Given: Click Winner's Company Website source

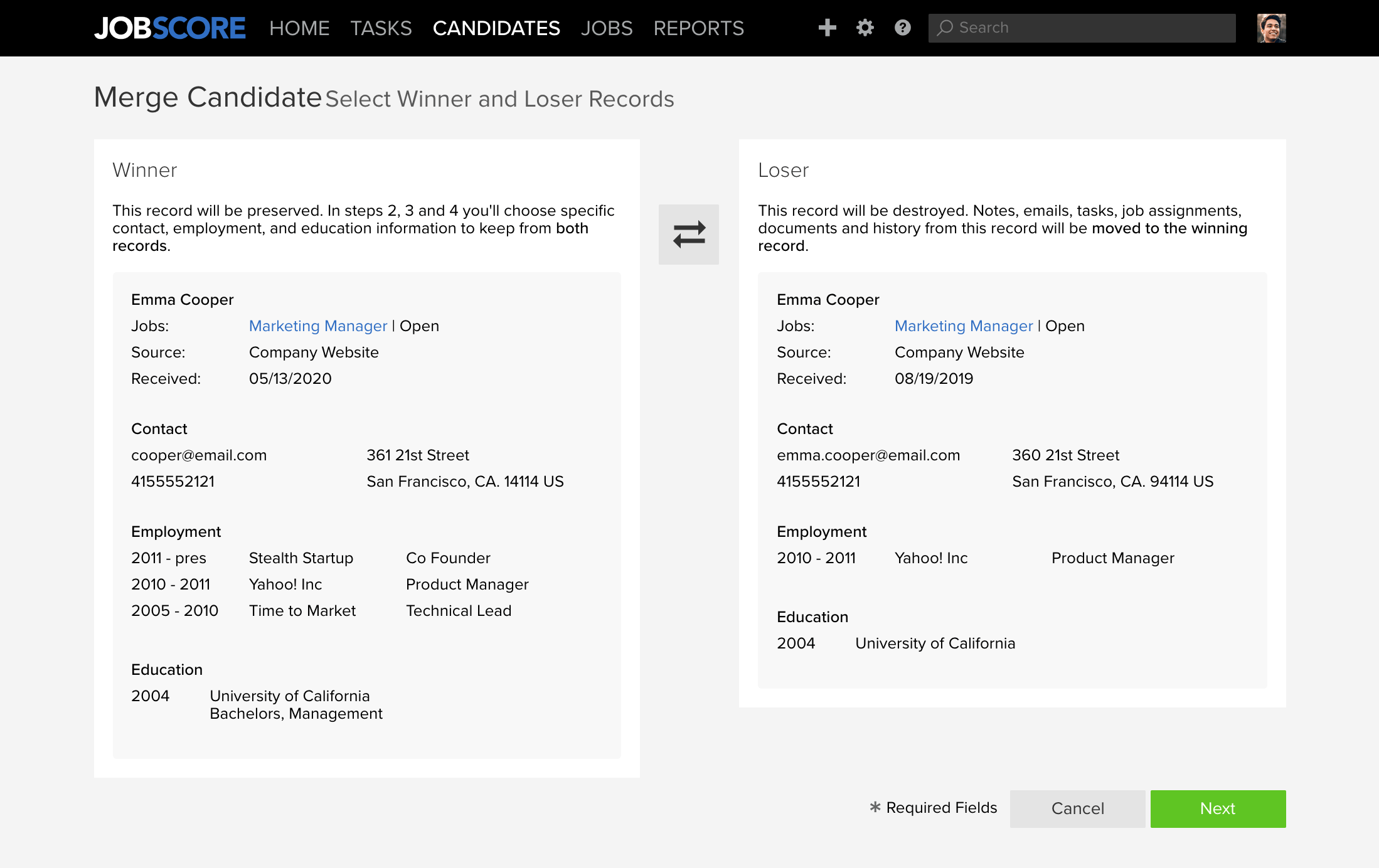Looking at the screenshot, I should [x=314, y=352].
